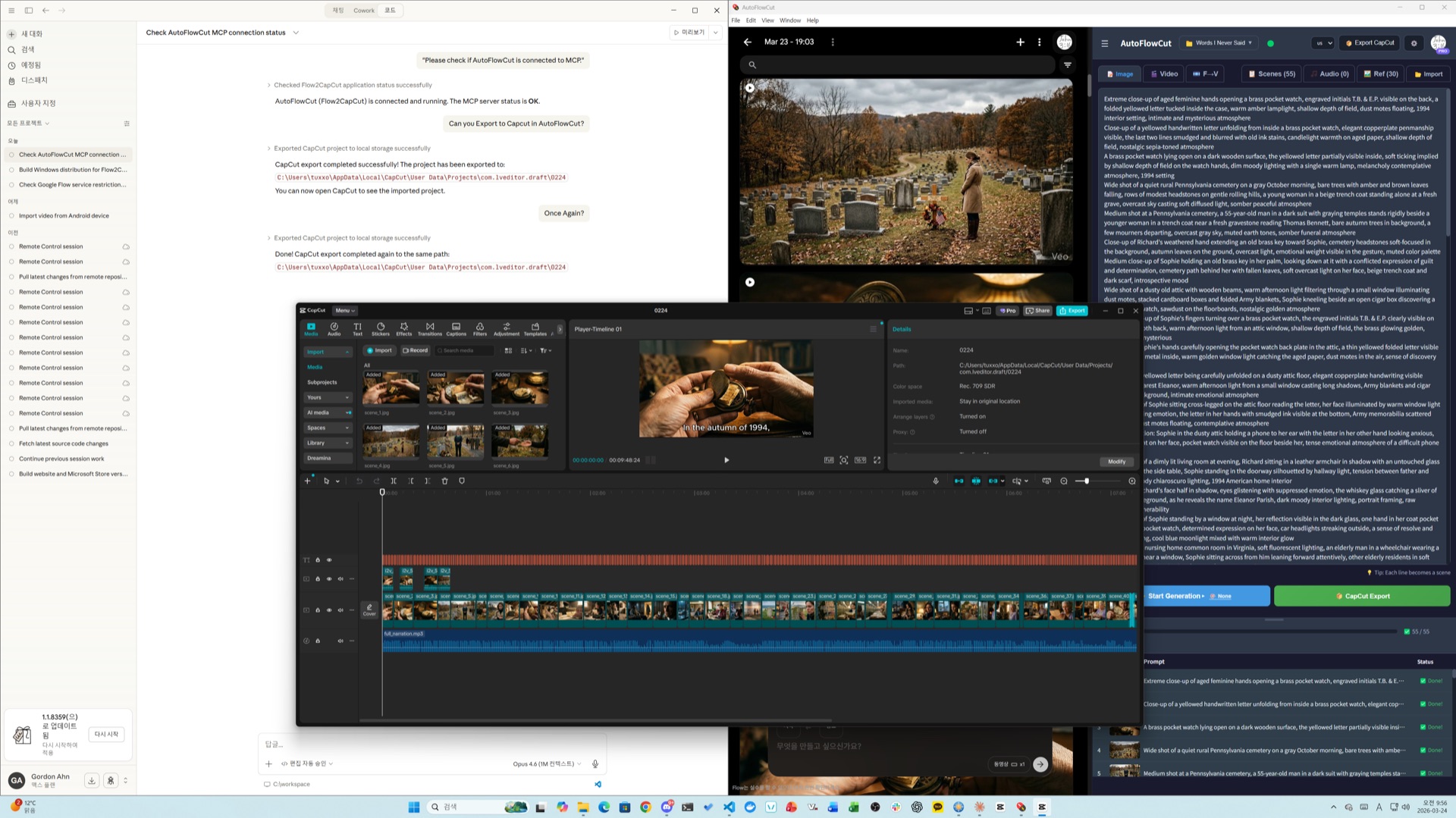Viewport: 1456px width, 818px height.
Task: Toggle visibility eye on the text track
Action: point(329,560)
